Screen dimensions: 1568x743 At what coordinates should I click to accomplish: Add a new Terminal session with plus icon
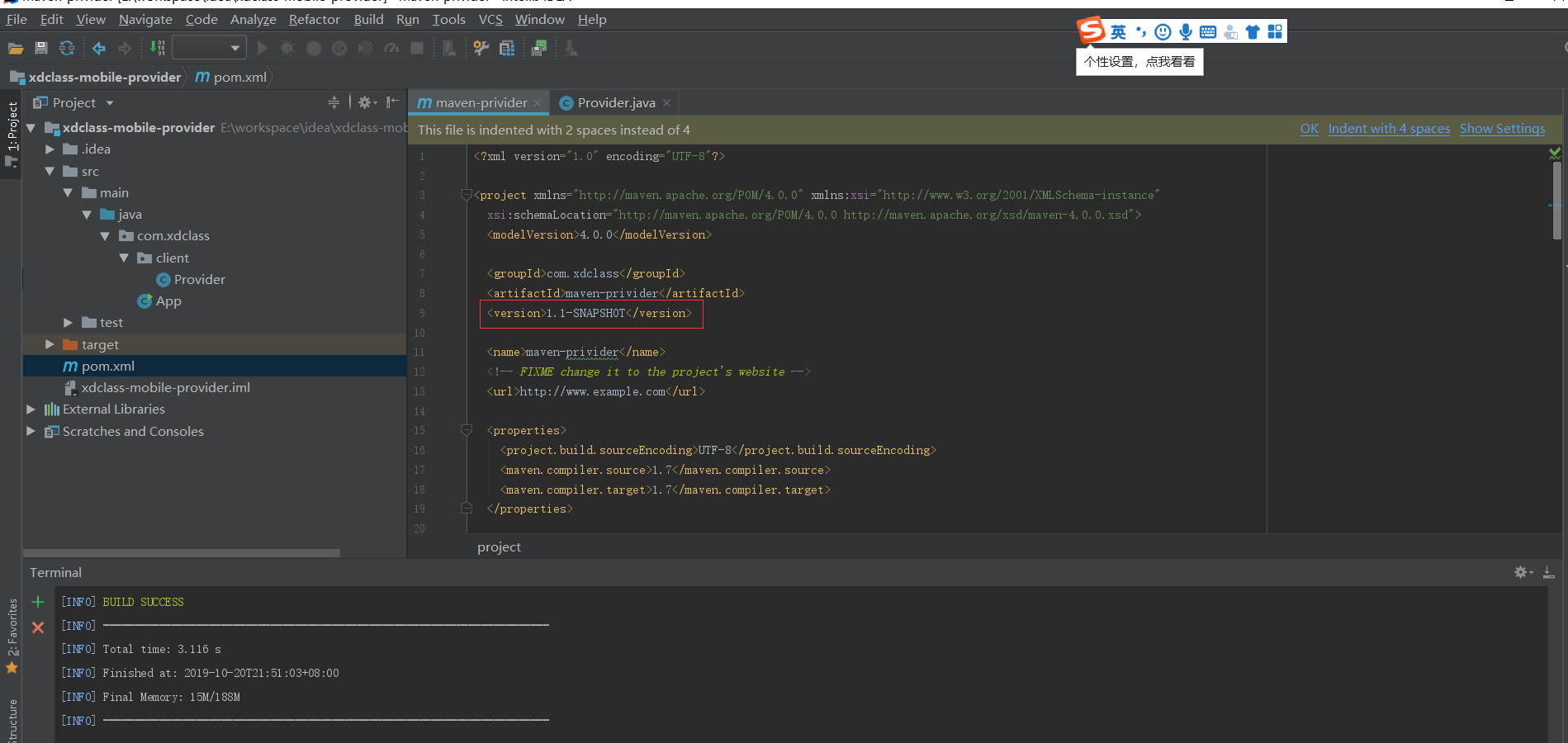tap(37, 602)
